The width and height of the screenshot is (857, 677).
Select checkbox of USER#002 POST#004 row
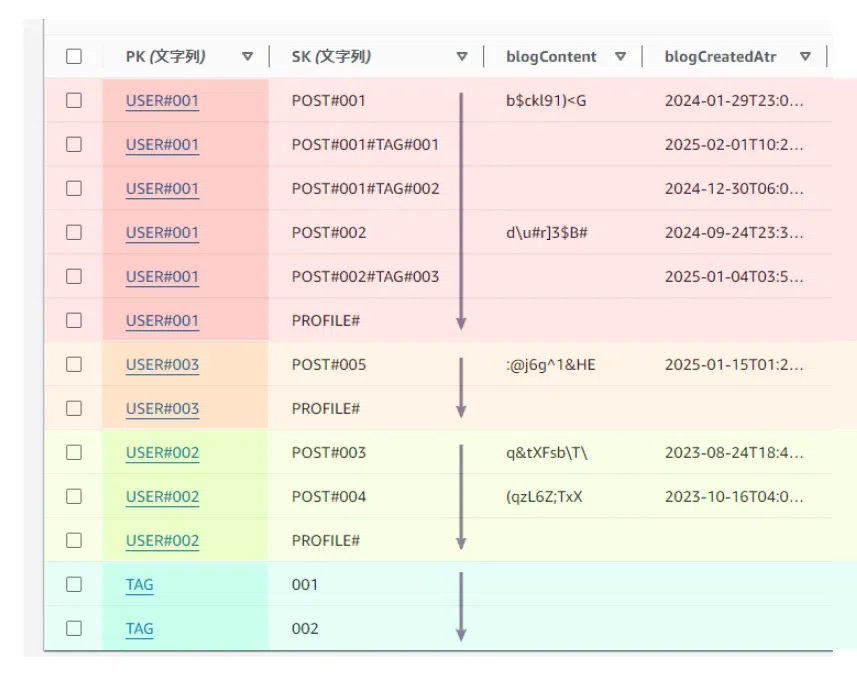coord(74,496)
